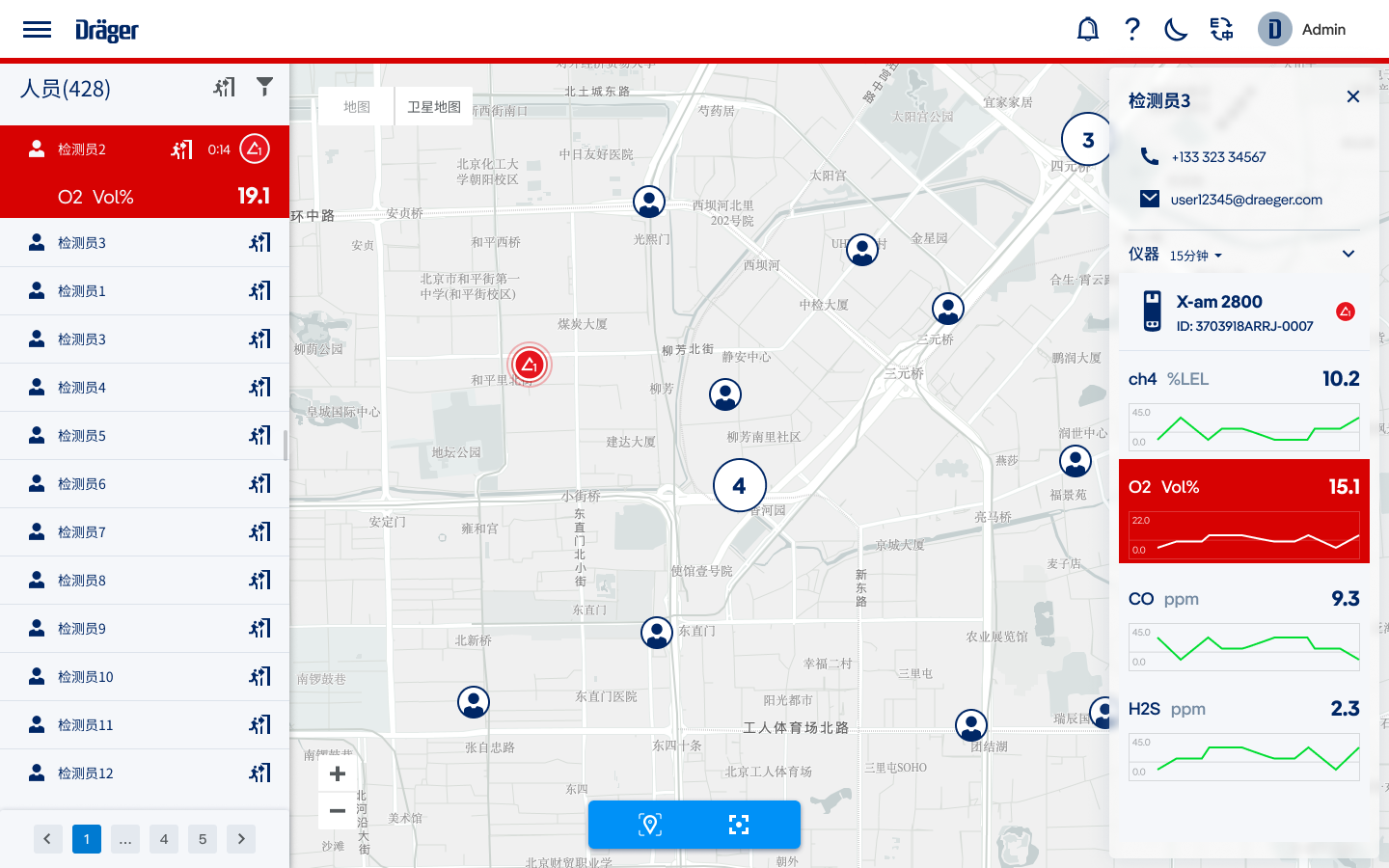Expand the pagination ellipsis to see more pages
1389x868 pixels.
point(125,839)
